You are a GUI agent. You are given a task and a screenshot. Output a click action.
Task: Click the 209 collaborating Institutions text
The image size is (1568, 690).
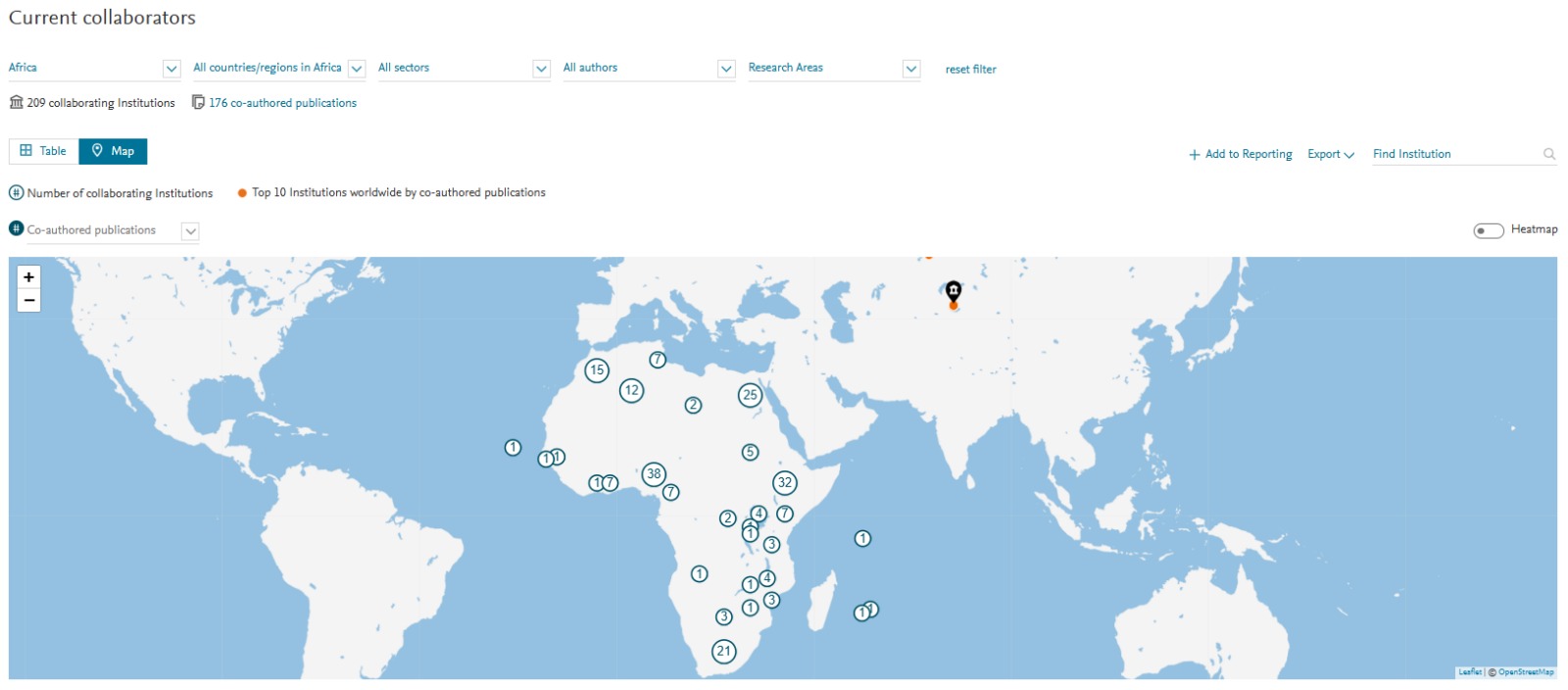point(101,103)
